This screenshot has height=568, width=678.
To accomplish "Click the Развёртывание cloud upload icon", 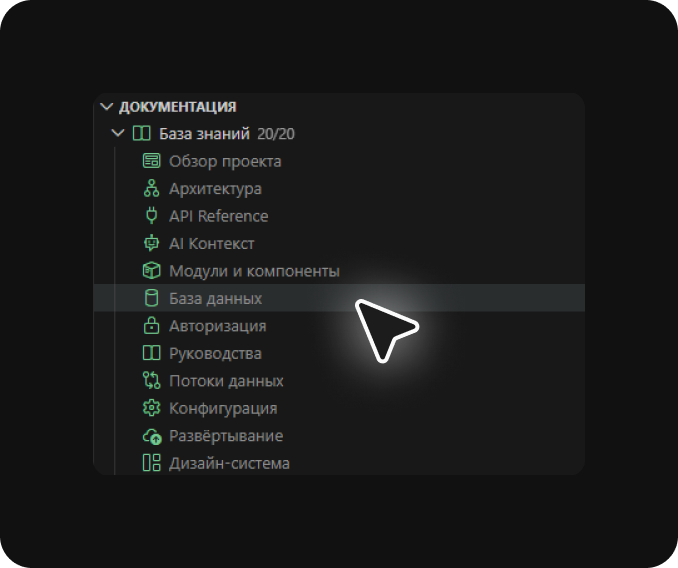I will (x=151, y=436).
